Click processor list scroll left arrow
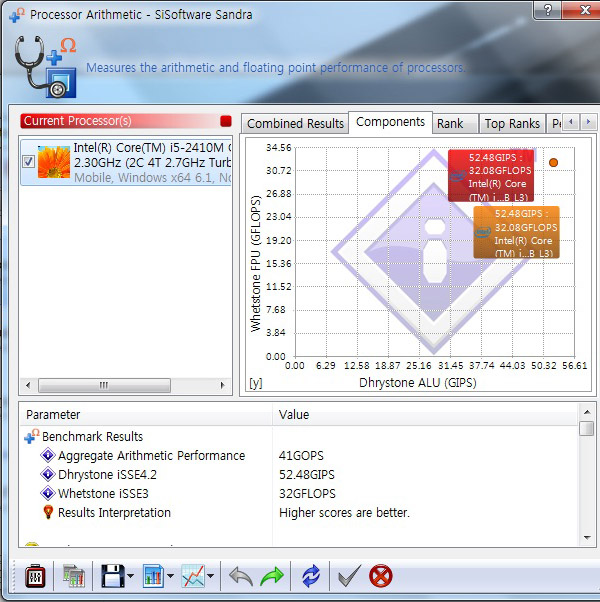Image resolution: width=600 pixels, height=602 pixels. click(28, 385)
